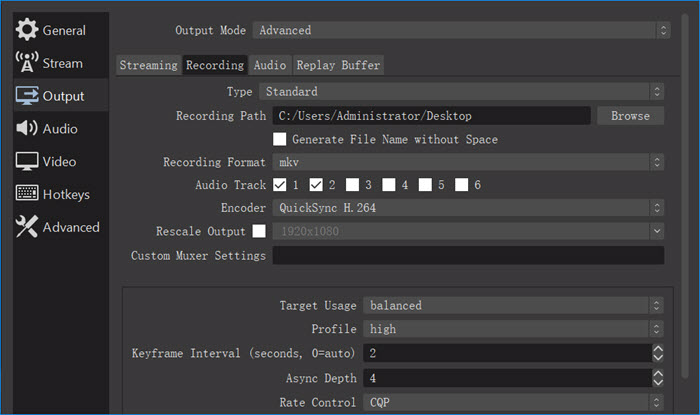Click the Output monitor icon
The height and width of the screenshot is (415, 700).
[x=27, y=95]
